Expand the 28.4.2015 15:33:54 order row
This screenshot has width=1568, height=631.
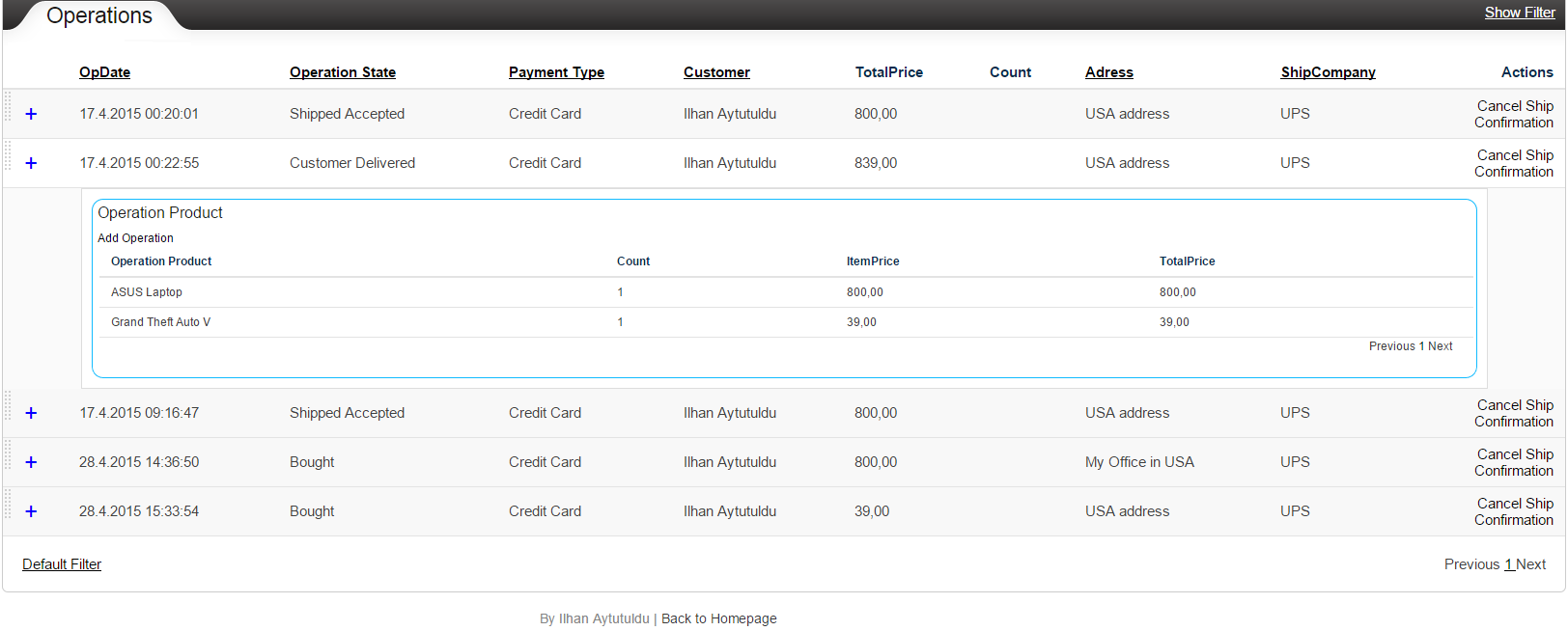coord(31,511)
